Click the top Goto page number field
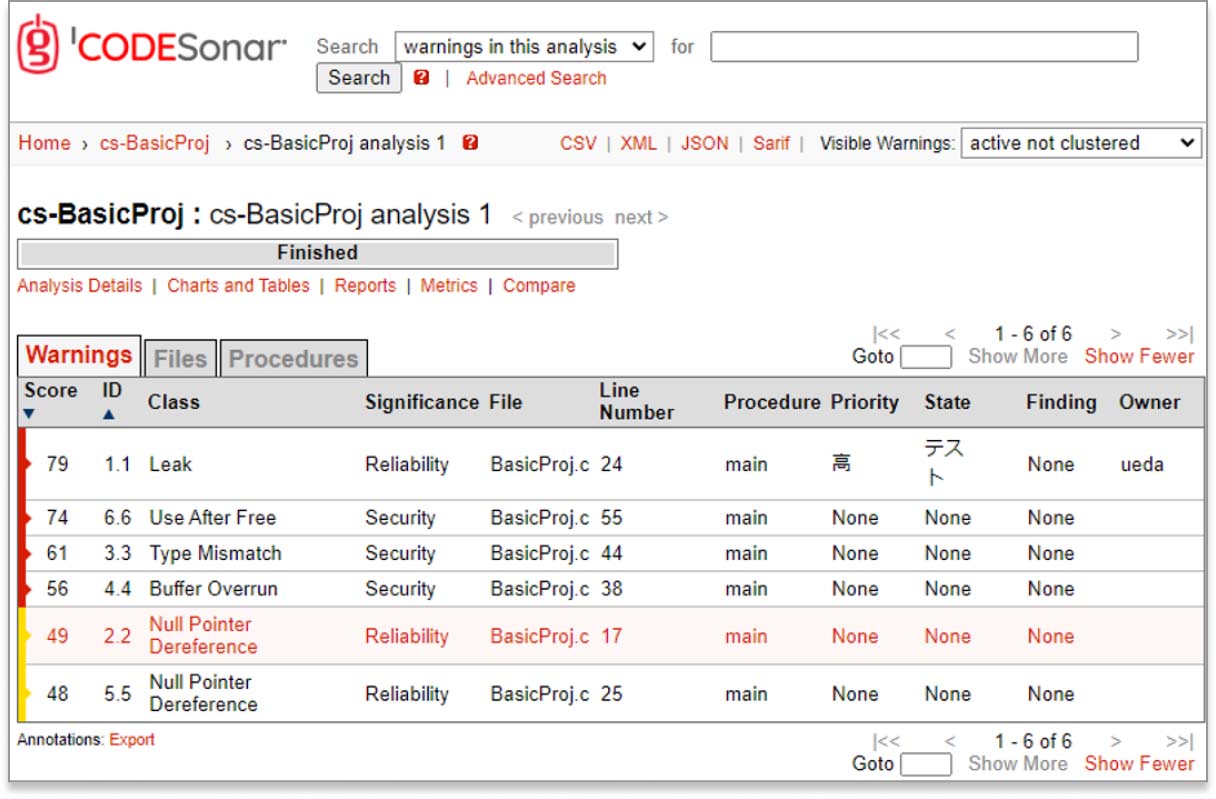The height and width of the screenshot is (799, 1216). coord(925,357)
